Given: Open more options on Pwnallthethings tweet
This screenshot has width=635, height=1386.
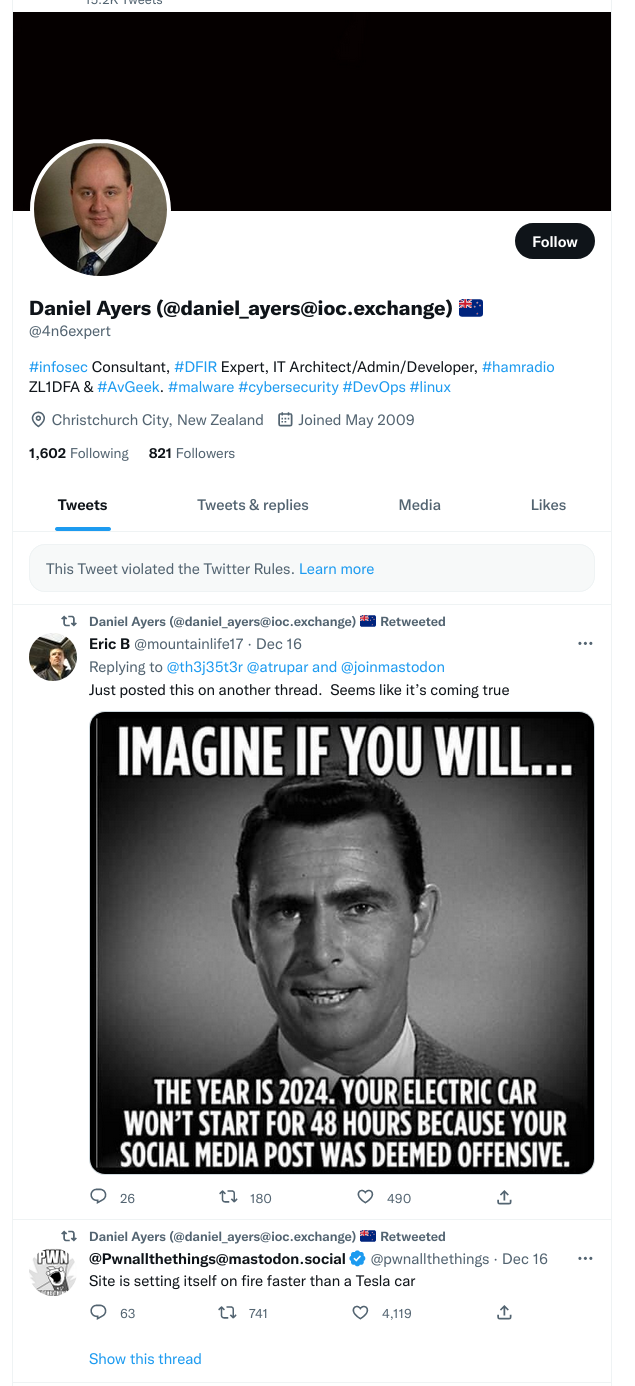Looking at the screenshot, I should [x=586, y=1258].
